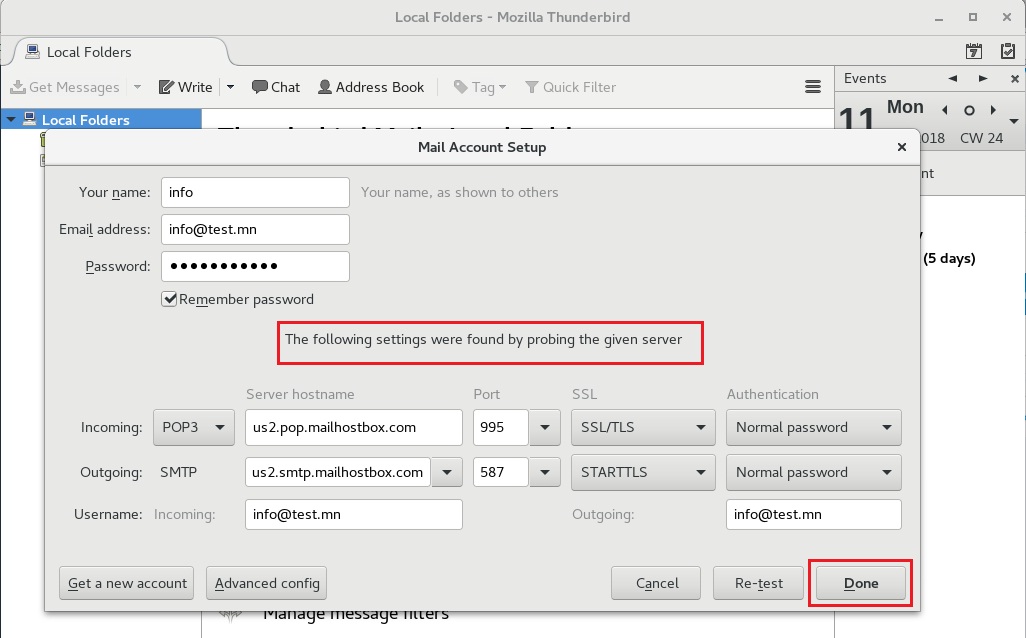Open the outgoing authentication Normal password dropdown

click(x=813, y=472)
